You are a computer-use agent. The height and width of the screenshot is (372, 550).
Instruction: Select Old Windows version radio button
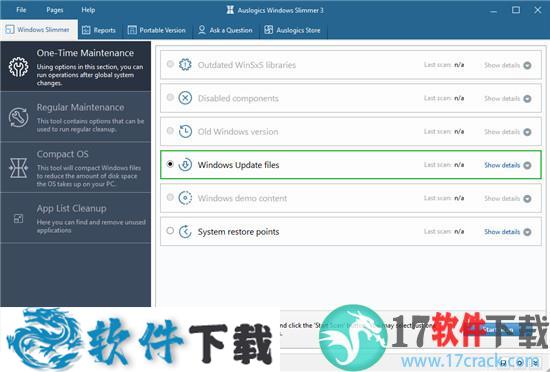[x=170, y=130]
